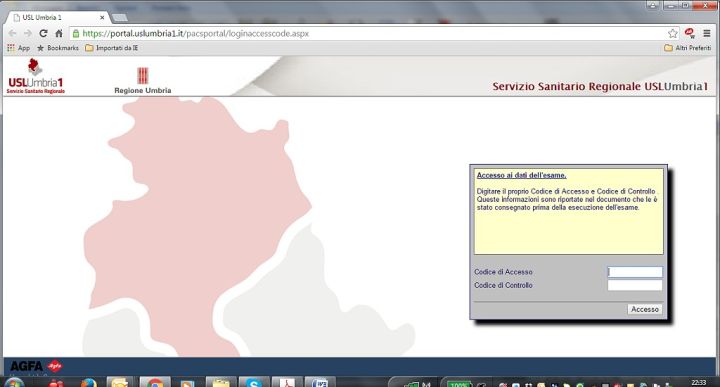
Task: Expand the Altri Preferiti folder
Action: [x=687, y=48]
